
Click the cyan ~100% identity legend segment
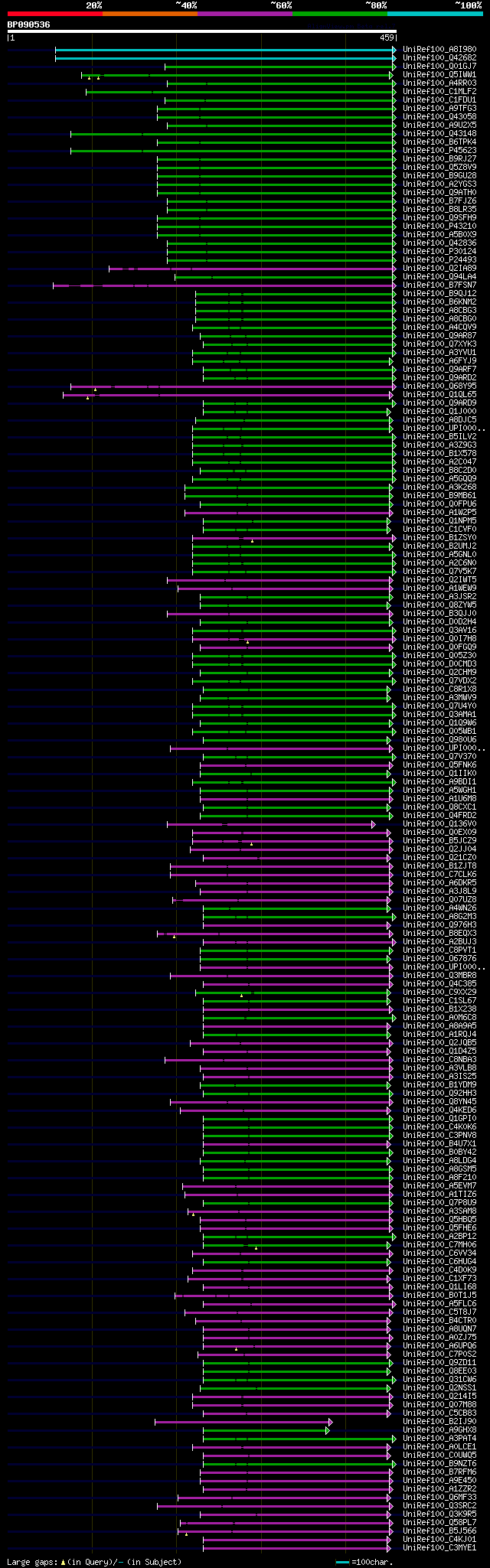(434, 14)
